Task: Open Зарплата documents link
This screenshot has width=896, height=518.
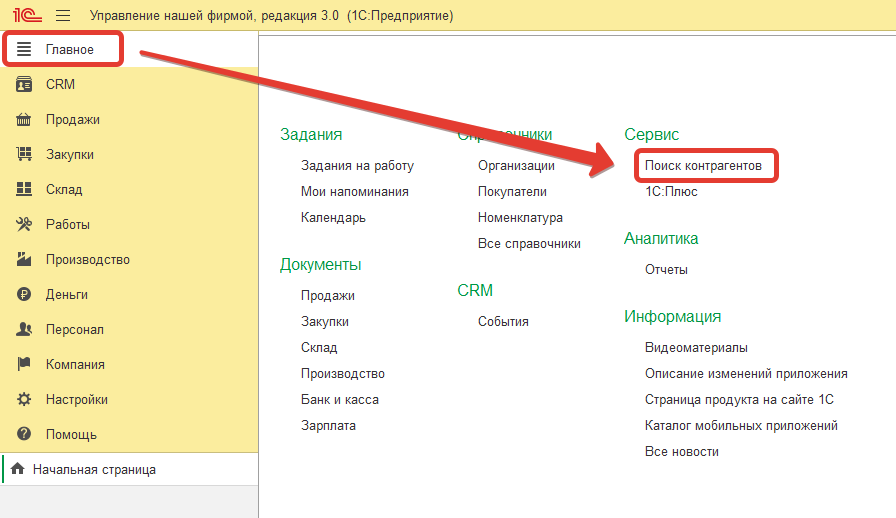Action: pyautogui.click(x=328, y=426)
